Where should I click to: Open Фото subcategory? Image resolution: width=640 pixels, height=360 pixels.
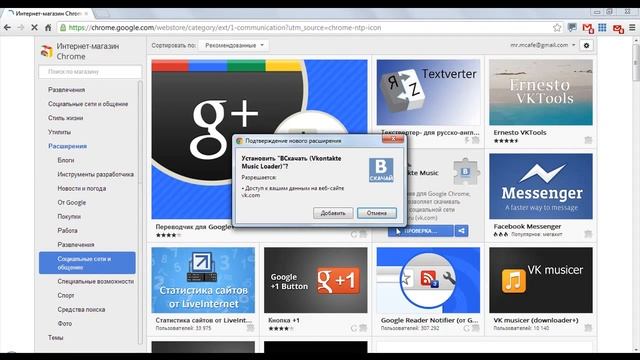[x=64, y=324]
